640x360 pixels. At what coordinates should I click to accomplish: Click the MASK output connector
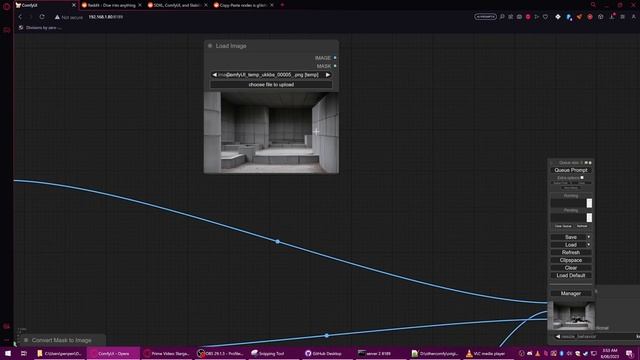coord(335,66)
